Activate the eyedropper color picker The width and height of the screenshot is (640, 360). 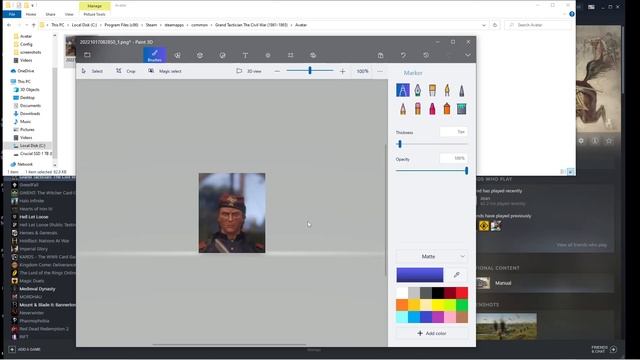click(x=457, y=275)
